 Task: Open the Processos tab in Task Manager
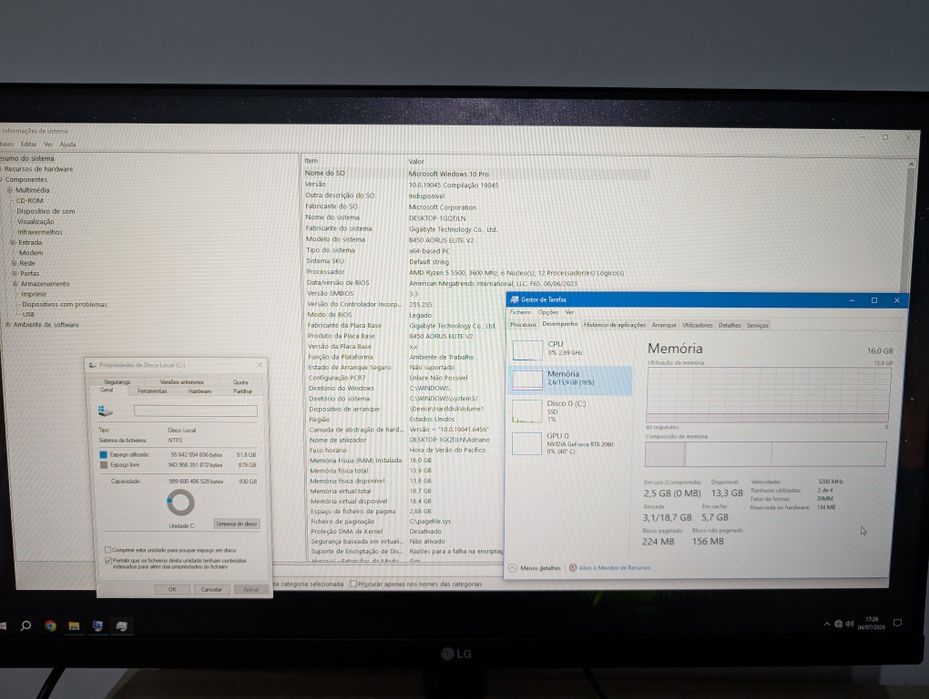tap(523, 325)
